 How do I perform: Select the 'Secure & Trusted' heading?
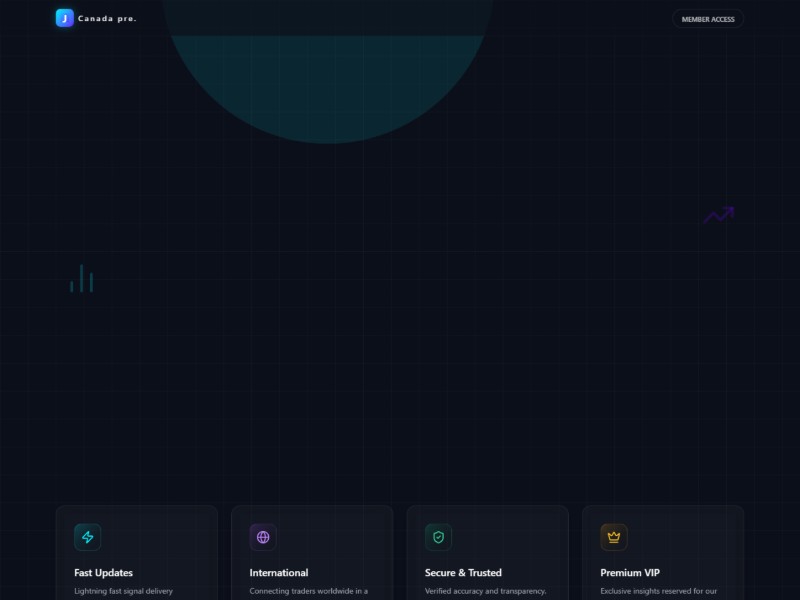[x=463, y=573]
